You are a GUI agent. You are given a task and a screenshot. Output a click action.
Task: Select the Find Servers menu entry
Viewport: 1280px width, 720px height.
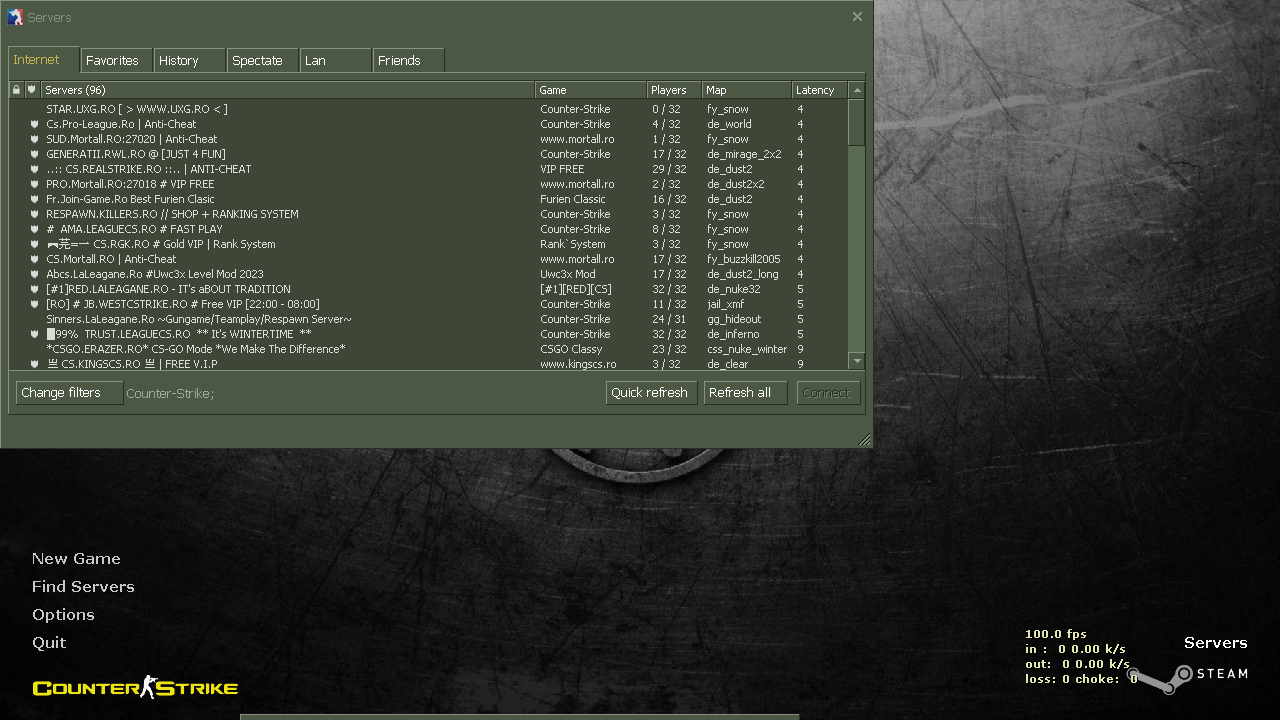click(83, 587)
